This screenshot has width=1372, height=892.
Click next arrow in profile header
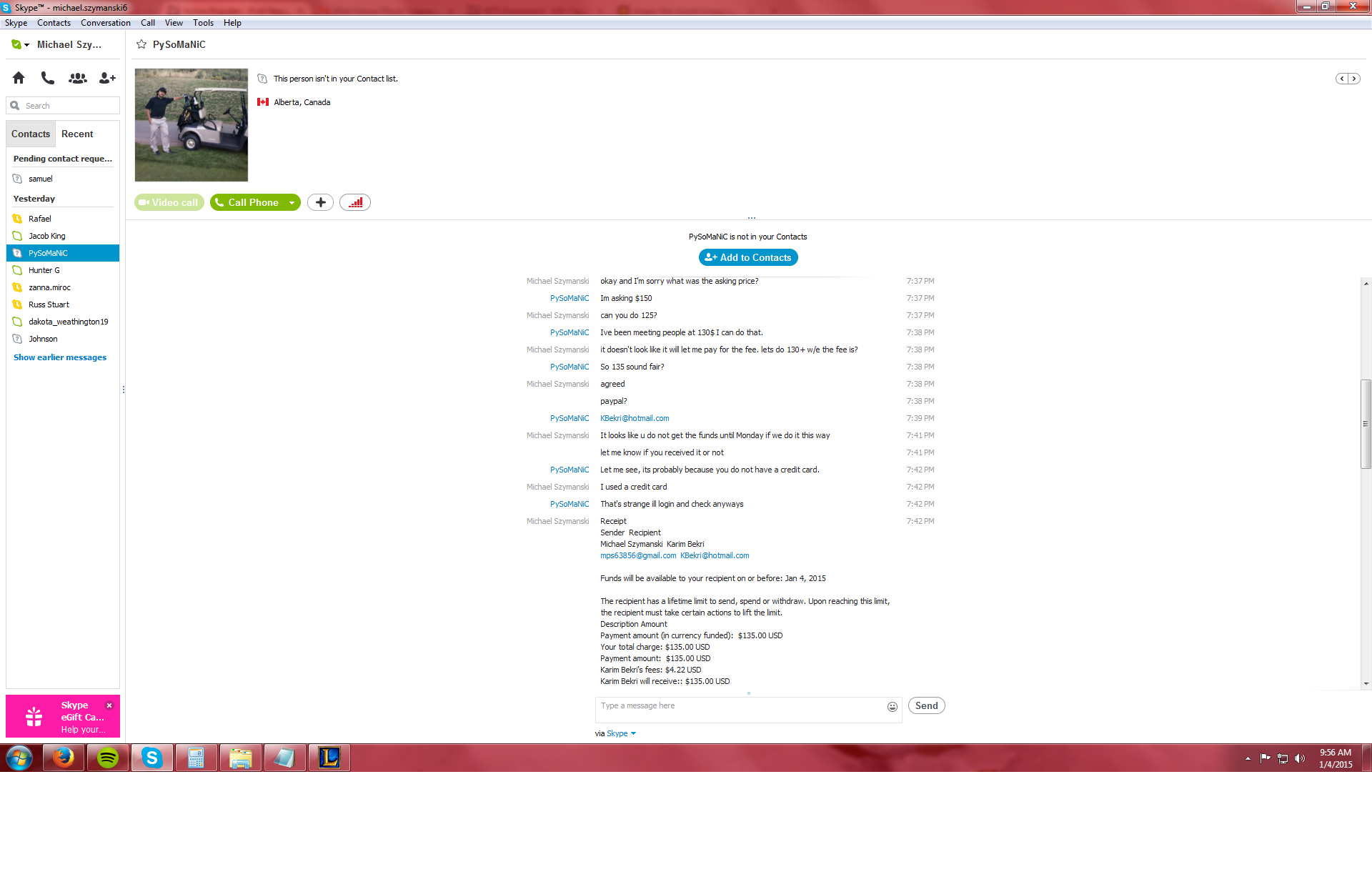click(x=1353, y=79)
